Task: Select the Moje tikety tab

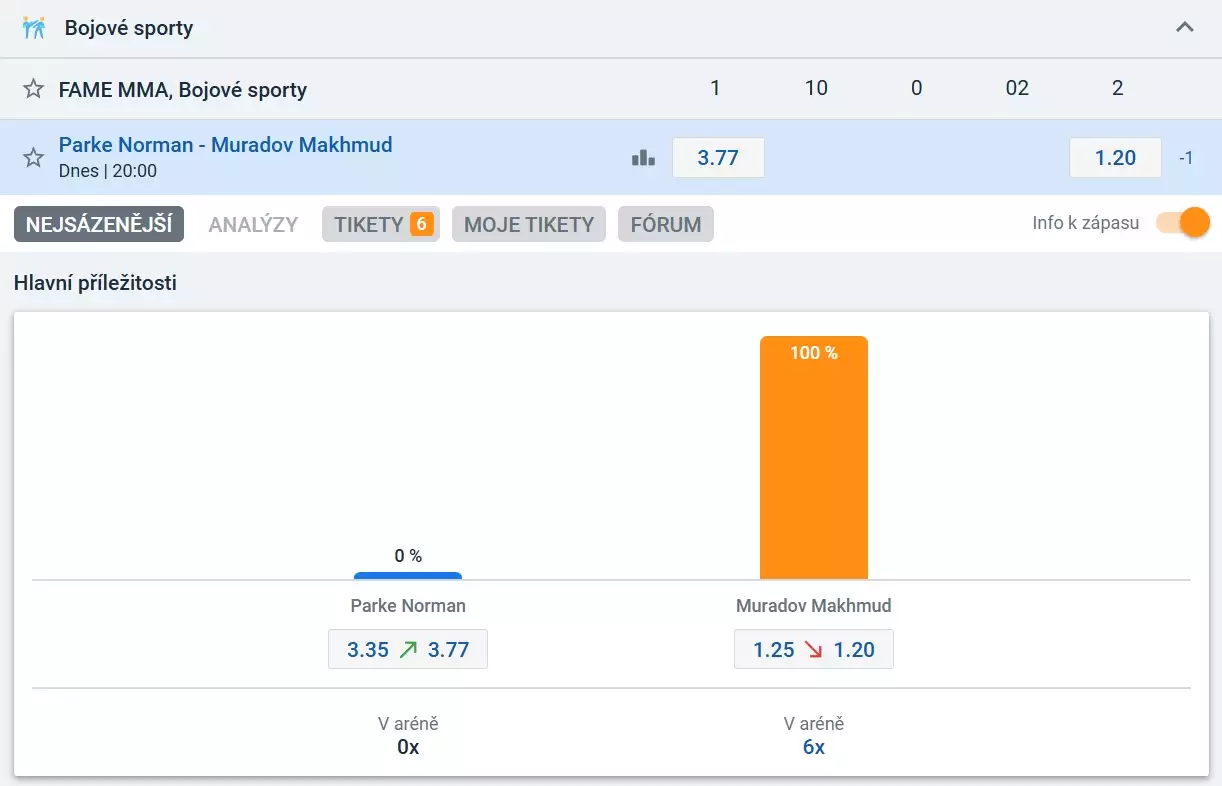Action: 529,224
